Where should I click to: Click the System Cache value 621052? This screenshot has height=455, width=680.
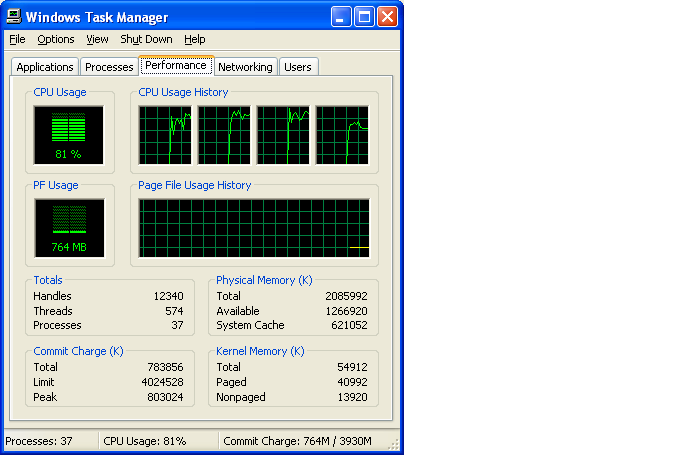point(349,325)
